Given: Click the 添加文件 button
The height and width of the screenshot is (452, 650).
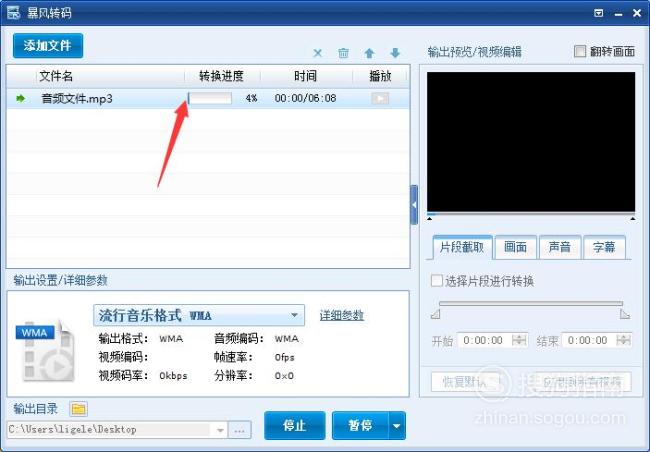Looking at the screenshot, I should point(48,46).
